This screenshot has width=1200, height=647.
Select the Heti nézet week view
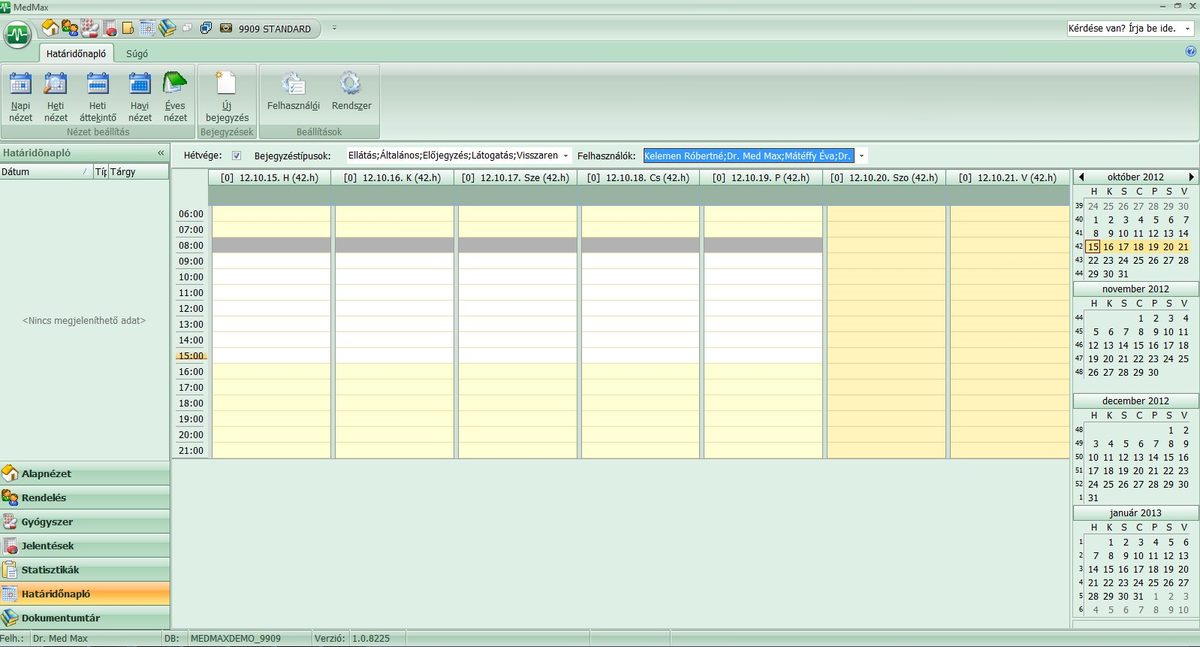(x=56, y=97)
